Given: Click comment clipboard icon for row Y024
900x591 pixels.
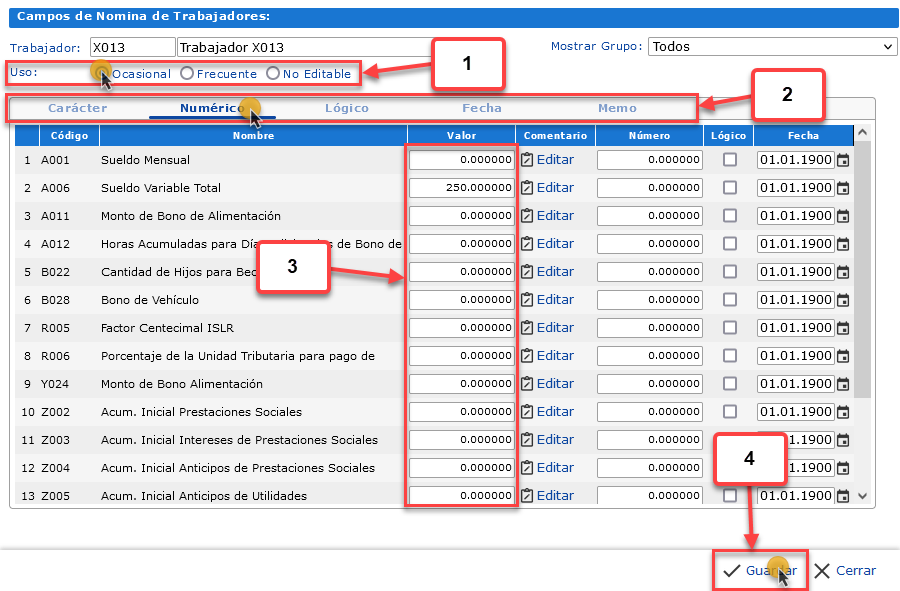Looking at the screenshot, I should (x=527, y=384).
